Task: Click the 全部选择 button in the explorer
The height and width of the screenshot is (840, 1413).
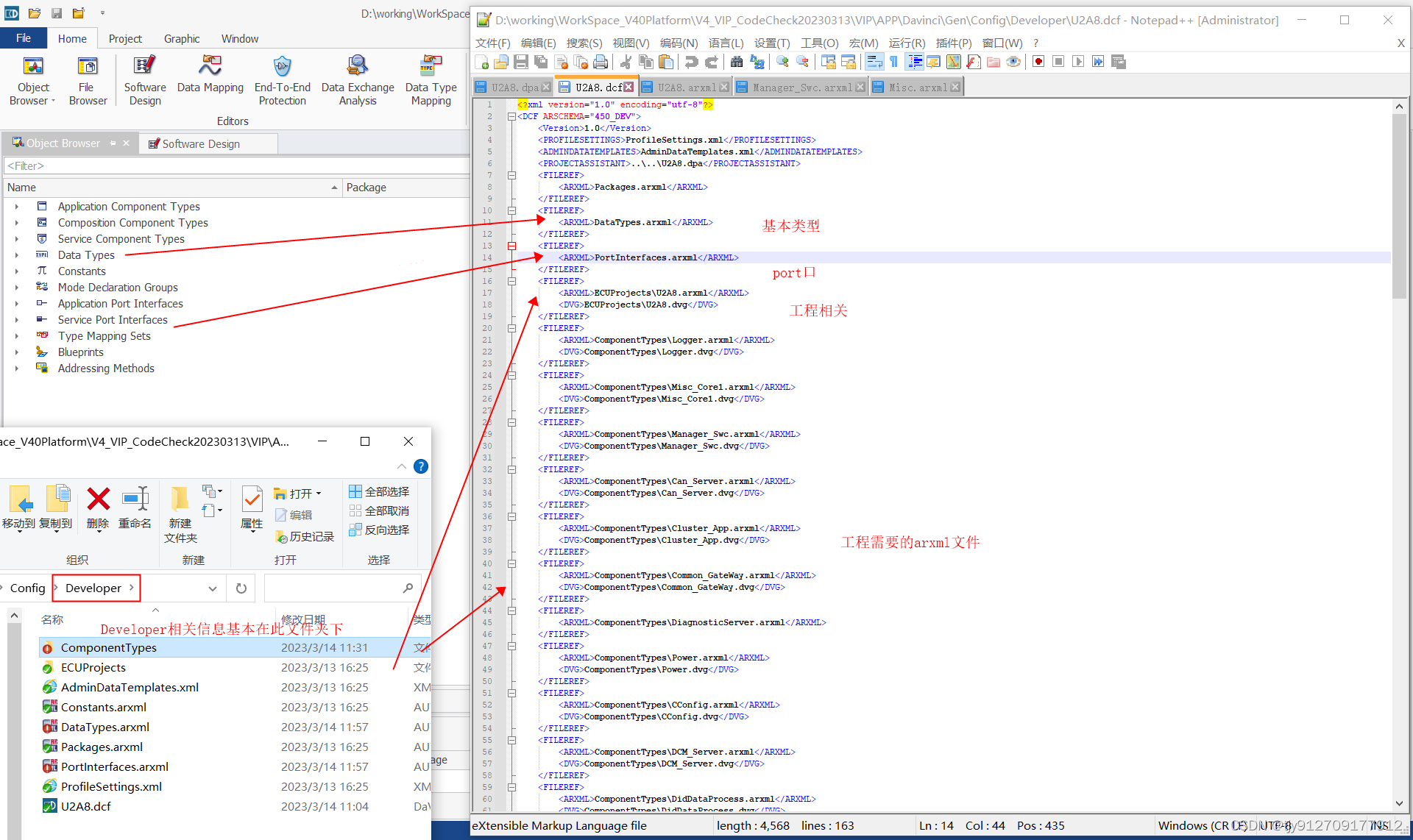Action: [379, 491]
